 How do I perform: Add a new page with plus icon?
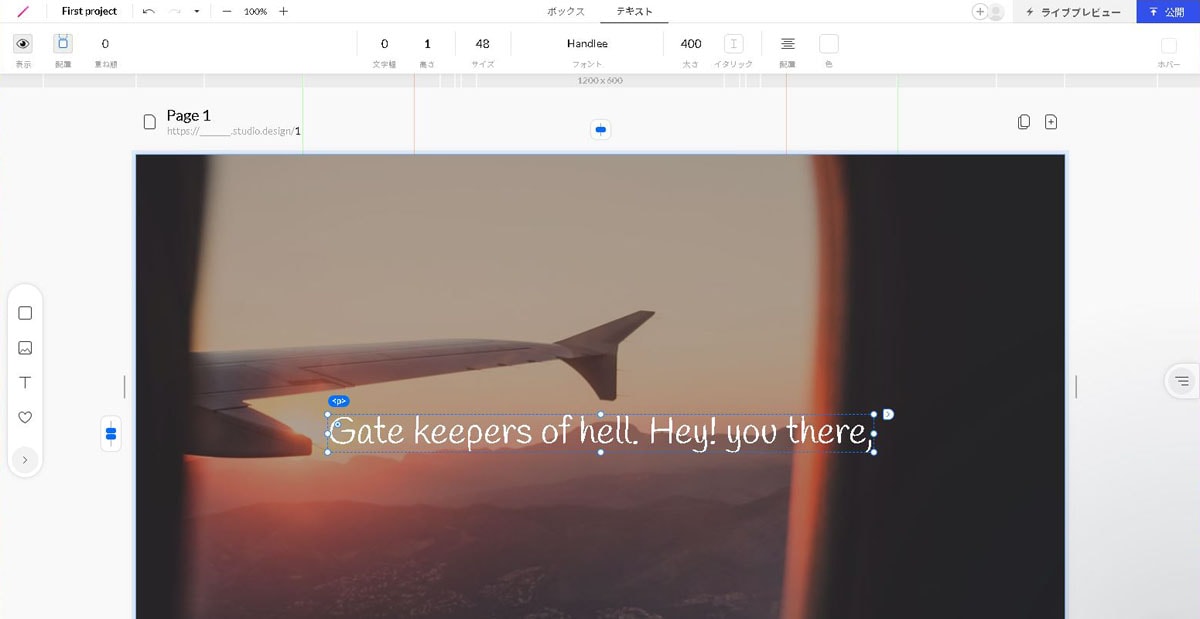[1051, 122]
